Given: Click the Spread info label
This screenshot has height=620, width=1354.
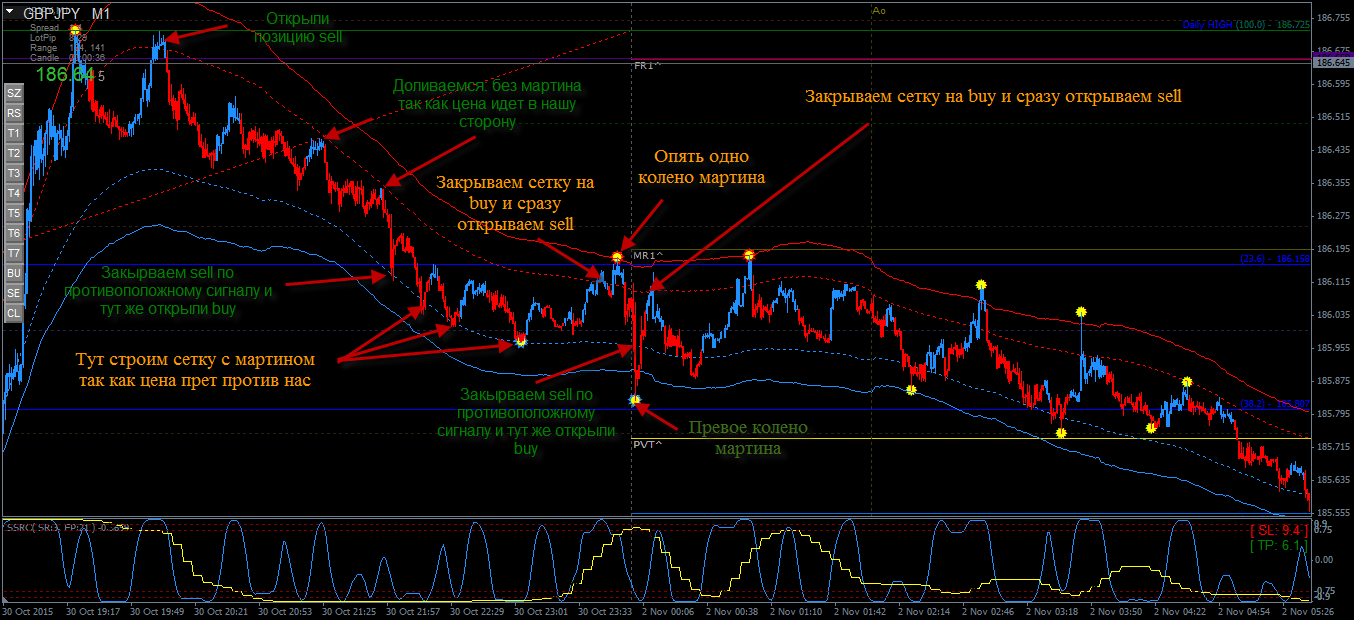Looking at the screenshot, I should [44, 28].
